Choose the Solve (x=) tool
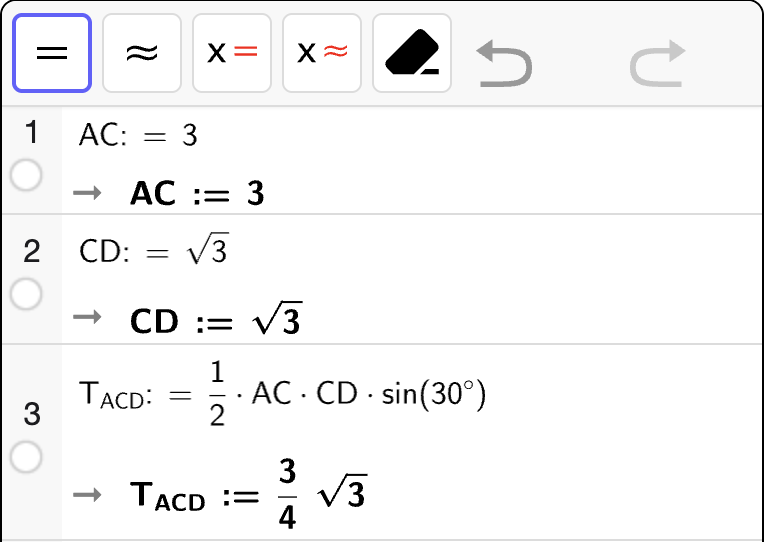The image size is (764, 542). [x=232, y=53]
